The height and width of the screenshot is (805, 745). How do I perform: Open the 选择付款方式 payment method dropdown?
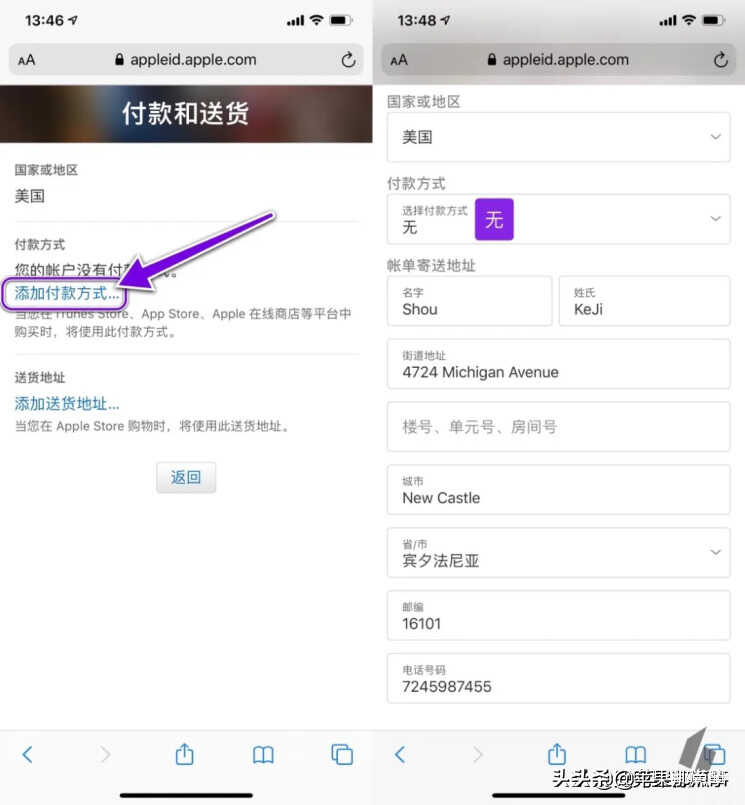(x=558, y=219)
